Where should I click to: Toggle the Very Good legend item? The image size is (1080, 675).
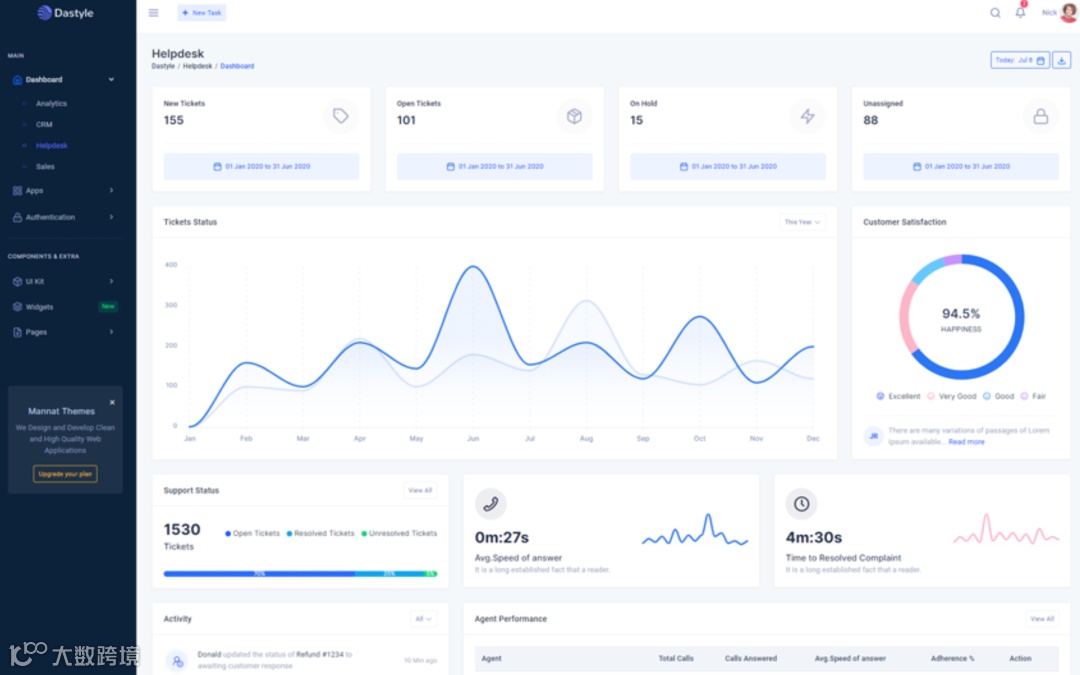(952, 396)
